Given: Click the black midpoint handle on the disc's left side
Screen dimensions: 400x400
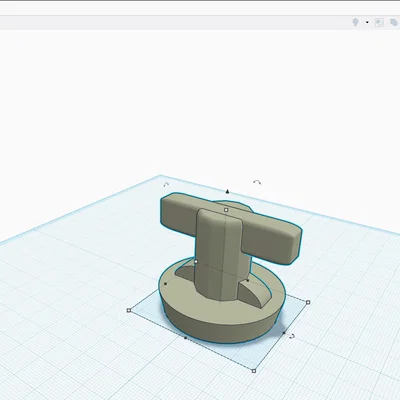Looking at the screenshot, I should click(166, 284).
